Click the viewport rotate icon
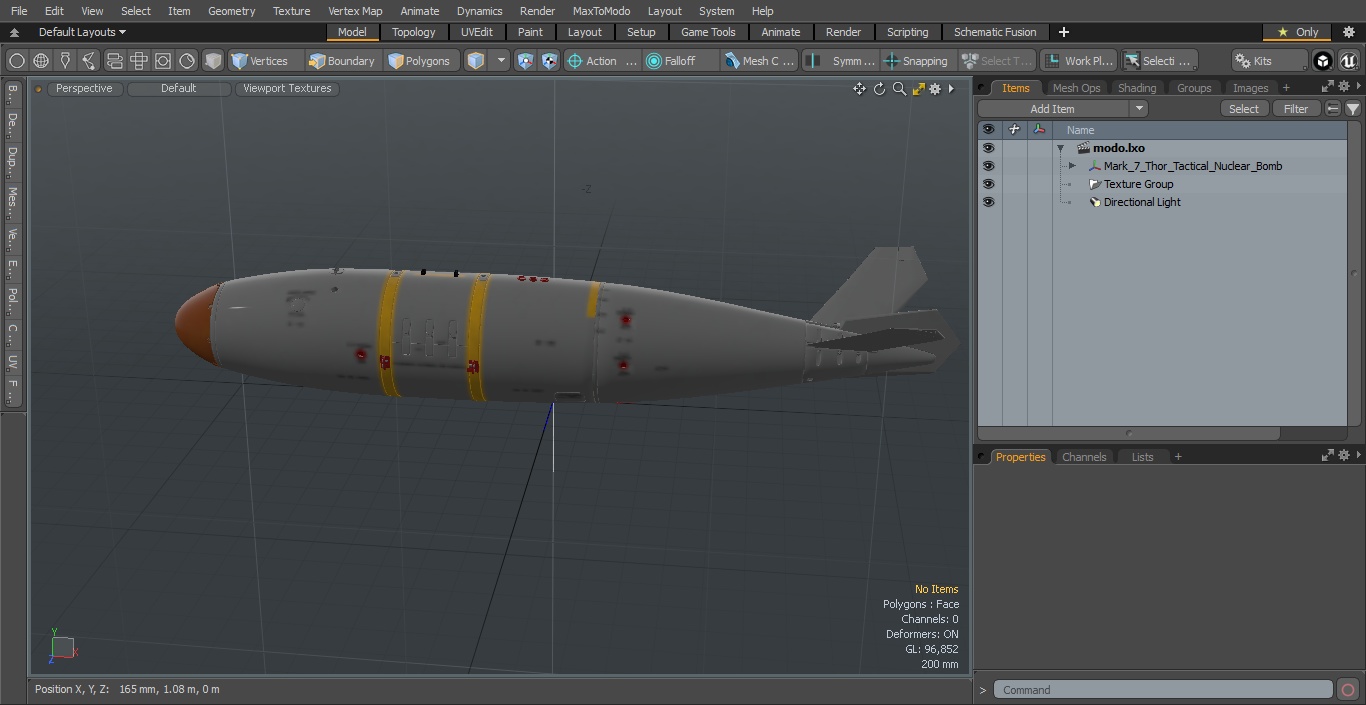Image resolution: width=1366 pixels, height=705 pixels. tap(879, 89)
